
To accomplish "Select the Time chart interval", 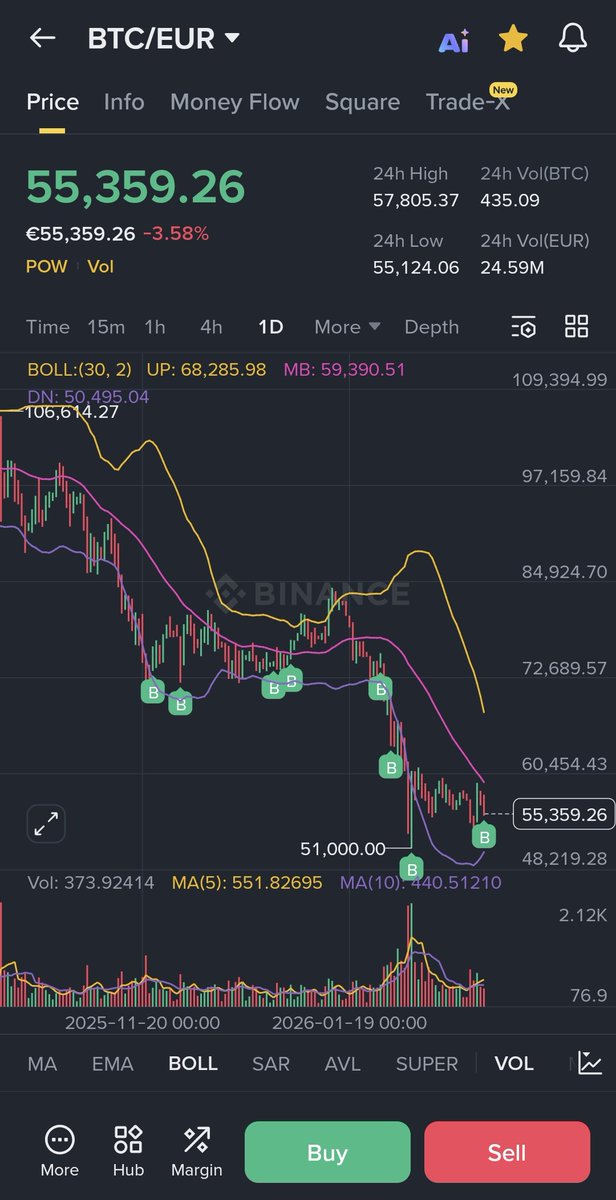I will [x=48, y=327].
